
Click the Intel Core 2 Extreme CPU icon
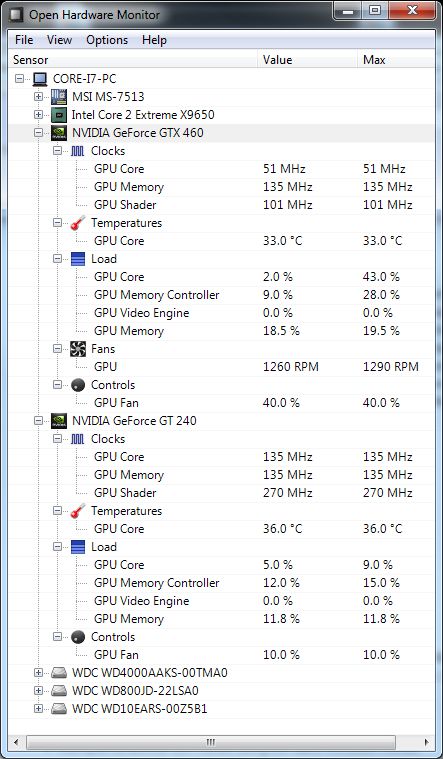pos(59,115)
